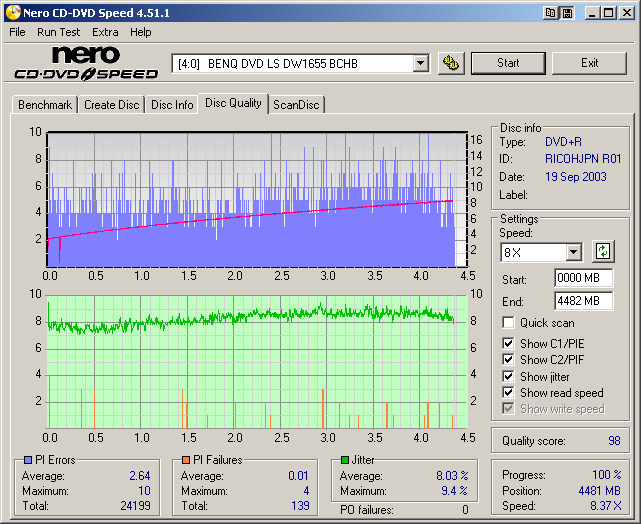Enable the Quick scan checkbox

pos(508,322)
